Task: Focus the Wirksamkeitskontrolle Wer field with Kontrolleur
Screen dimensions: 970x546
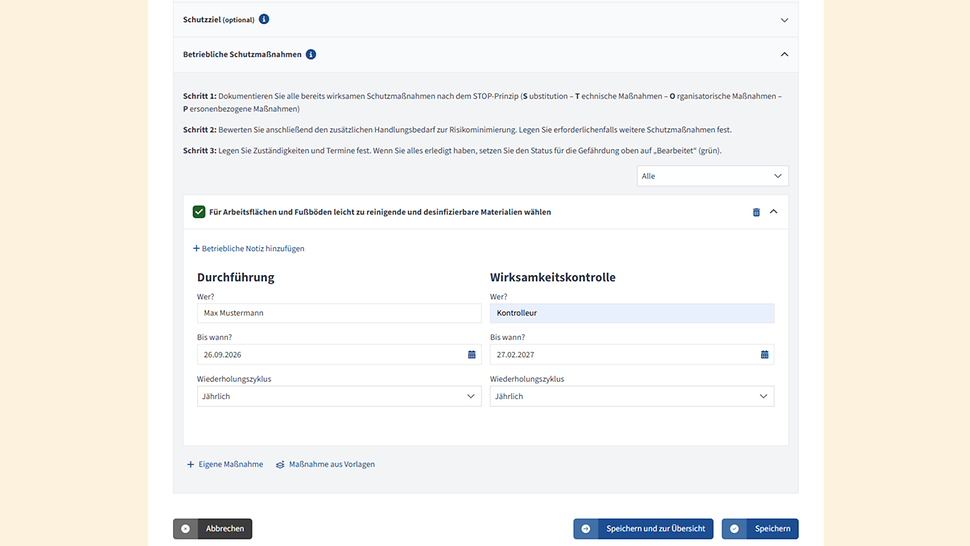Action: pos(632,313)
